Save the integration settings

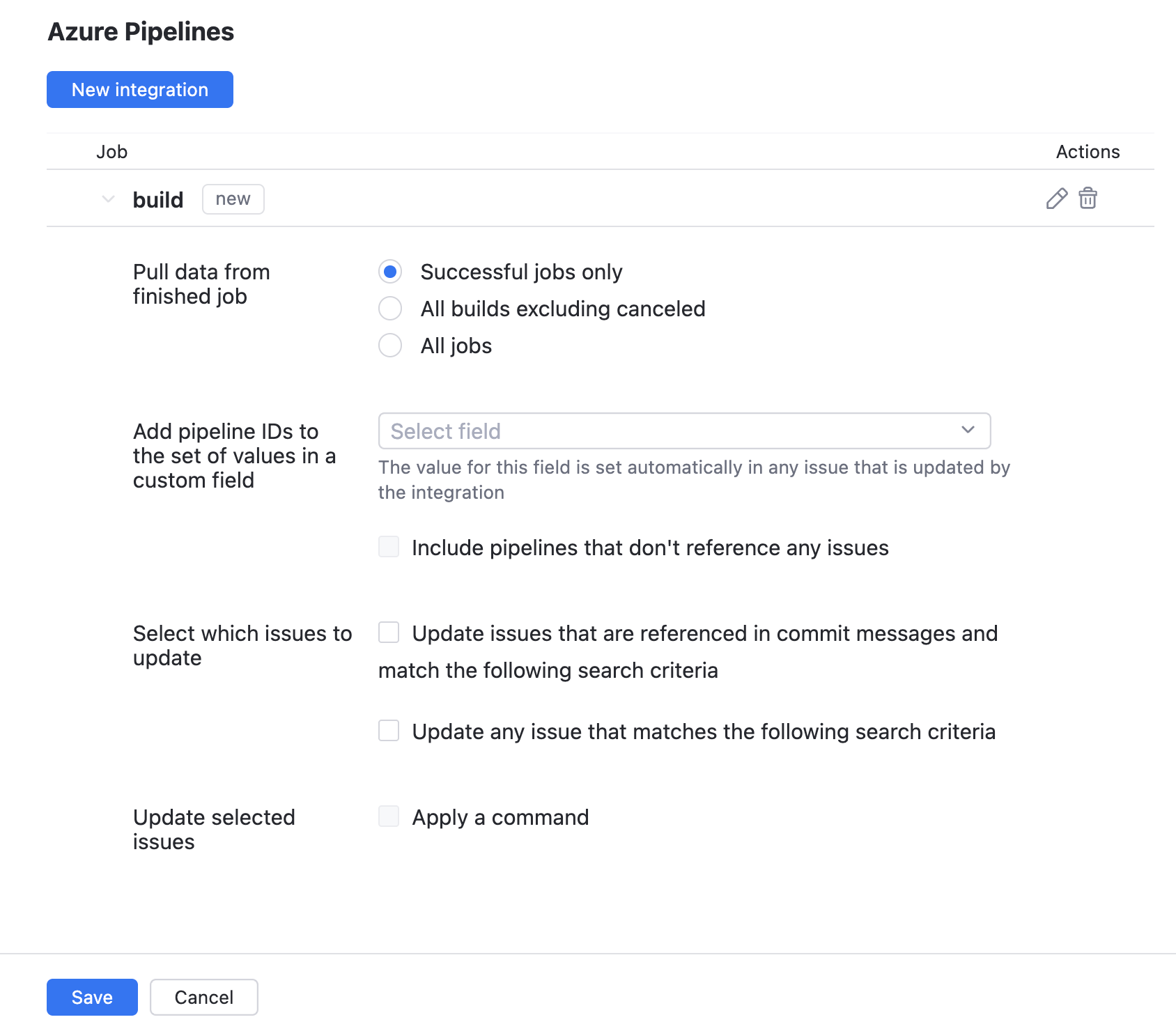pyautogui.click(x=91, y=997)
